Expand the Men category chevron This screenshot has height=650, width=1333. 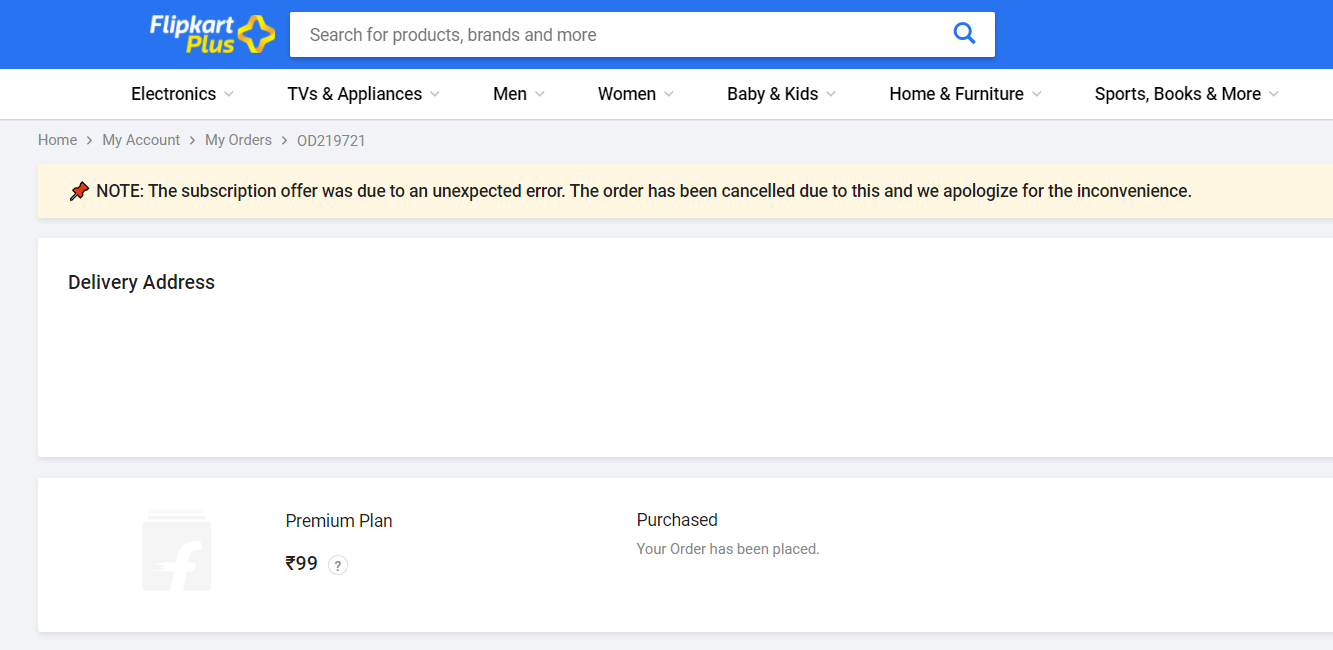click(x=540, y=94)
